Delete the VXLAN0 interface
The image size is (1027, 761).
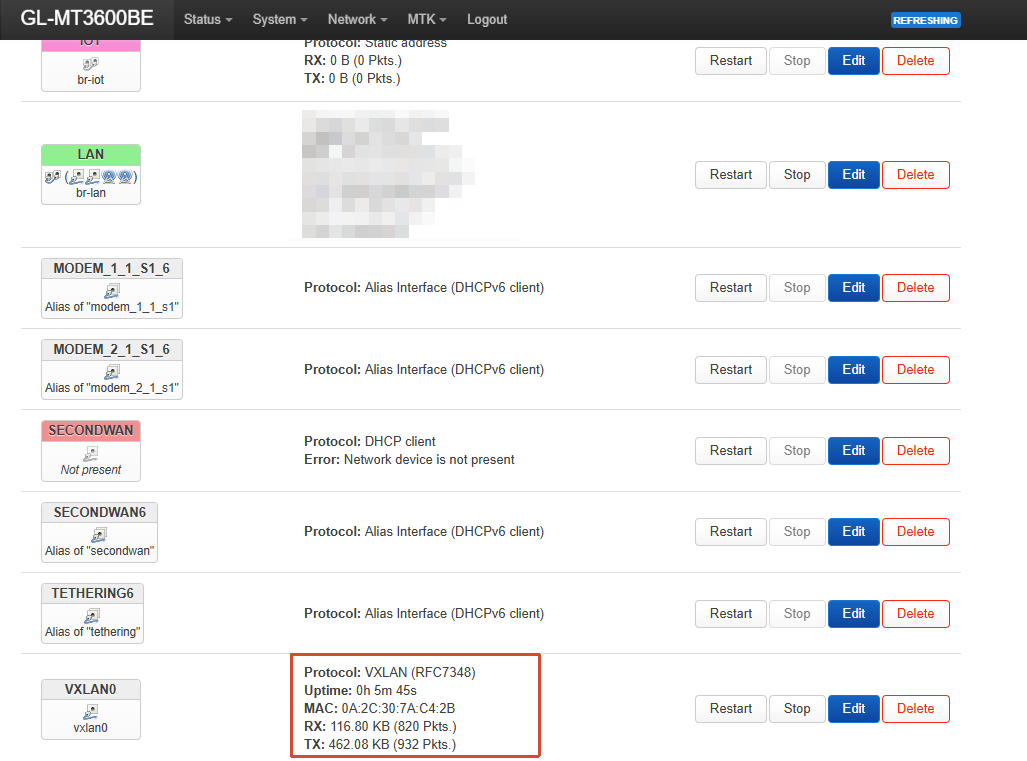915,709
